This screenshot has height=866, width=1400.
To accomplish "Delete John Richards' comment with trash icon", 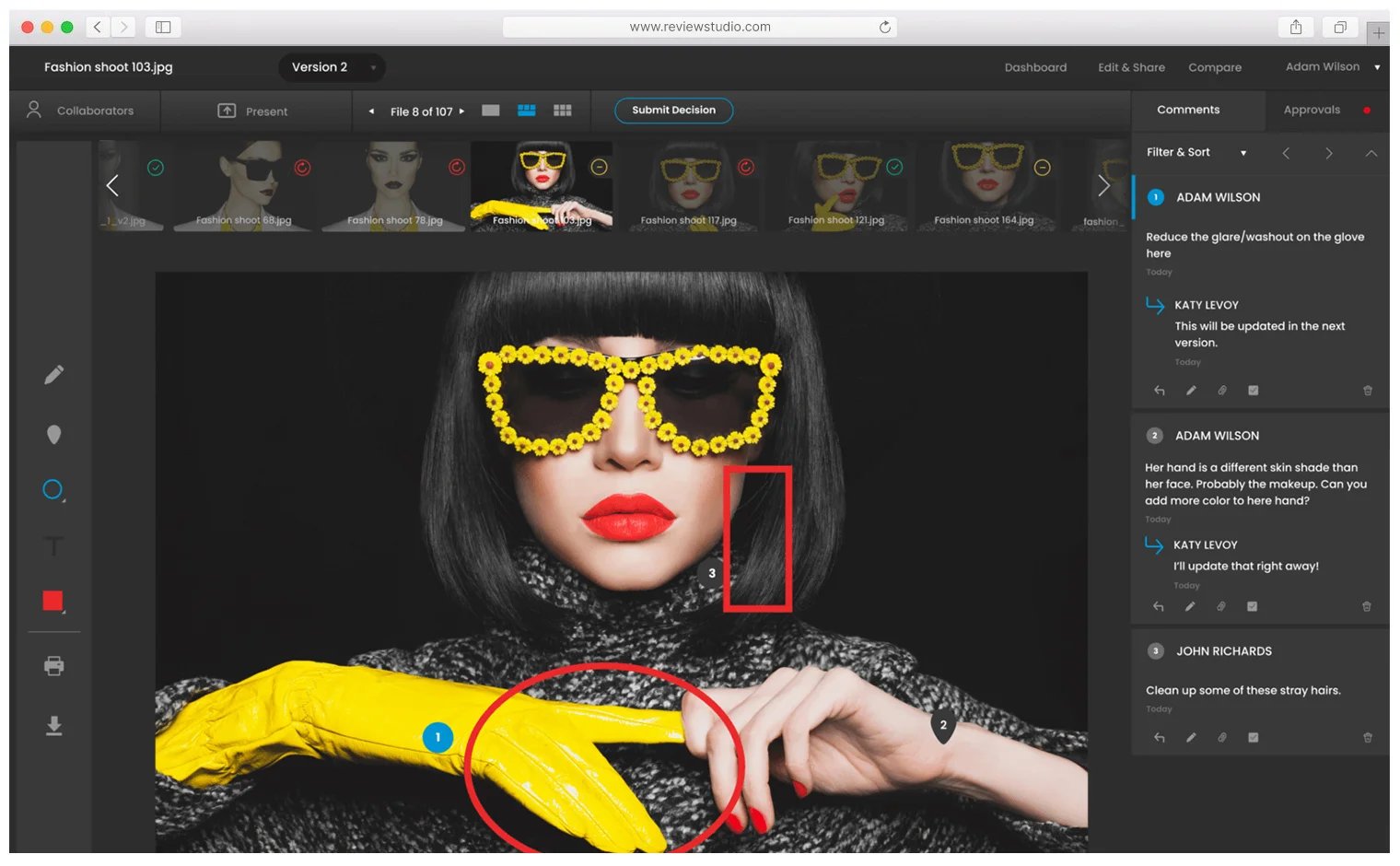I will (1367, 738).
